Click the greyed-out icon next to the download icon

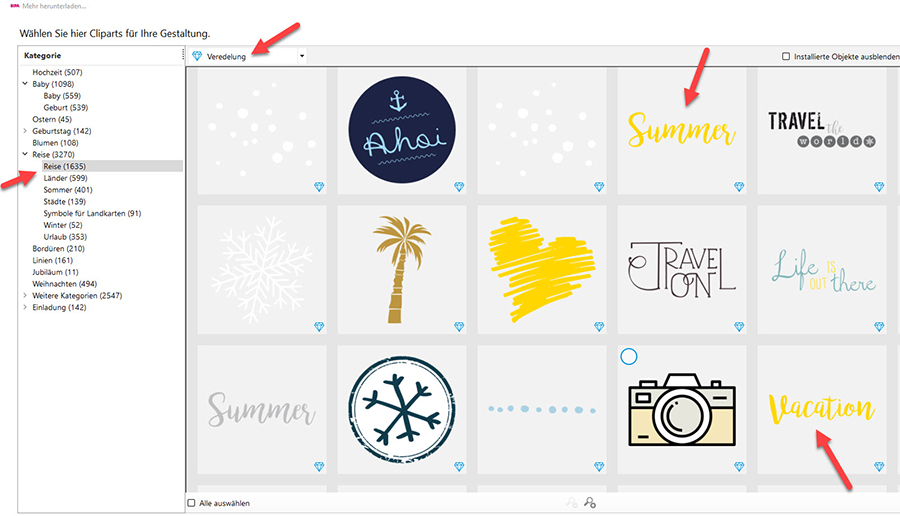(x=572, y=503)
